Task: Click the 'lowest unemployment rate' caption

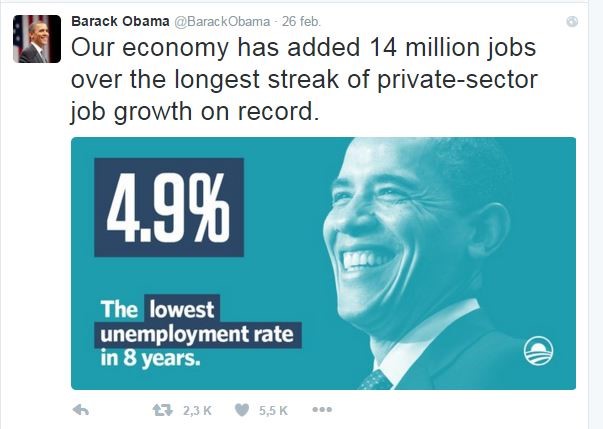Action: [x=198, y=322]
